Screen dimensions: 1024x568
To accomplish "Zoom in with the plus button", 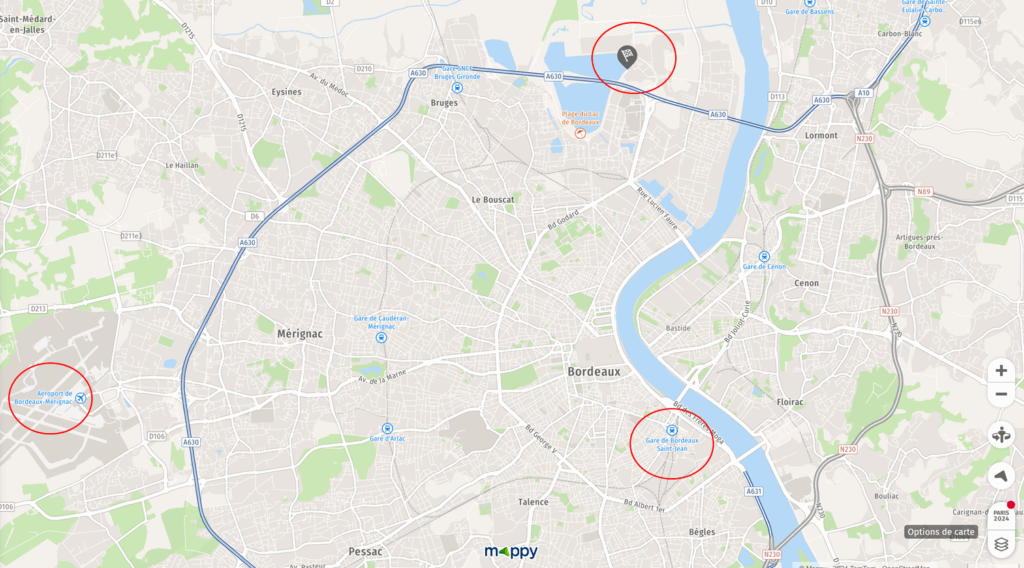I will click(x=1000, y=371).
